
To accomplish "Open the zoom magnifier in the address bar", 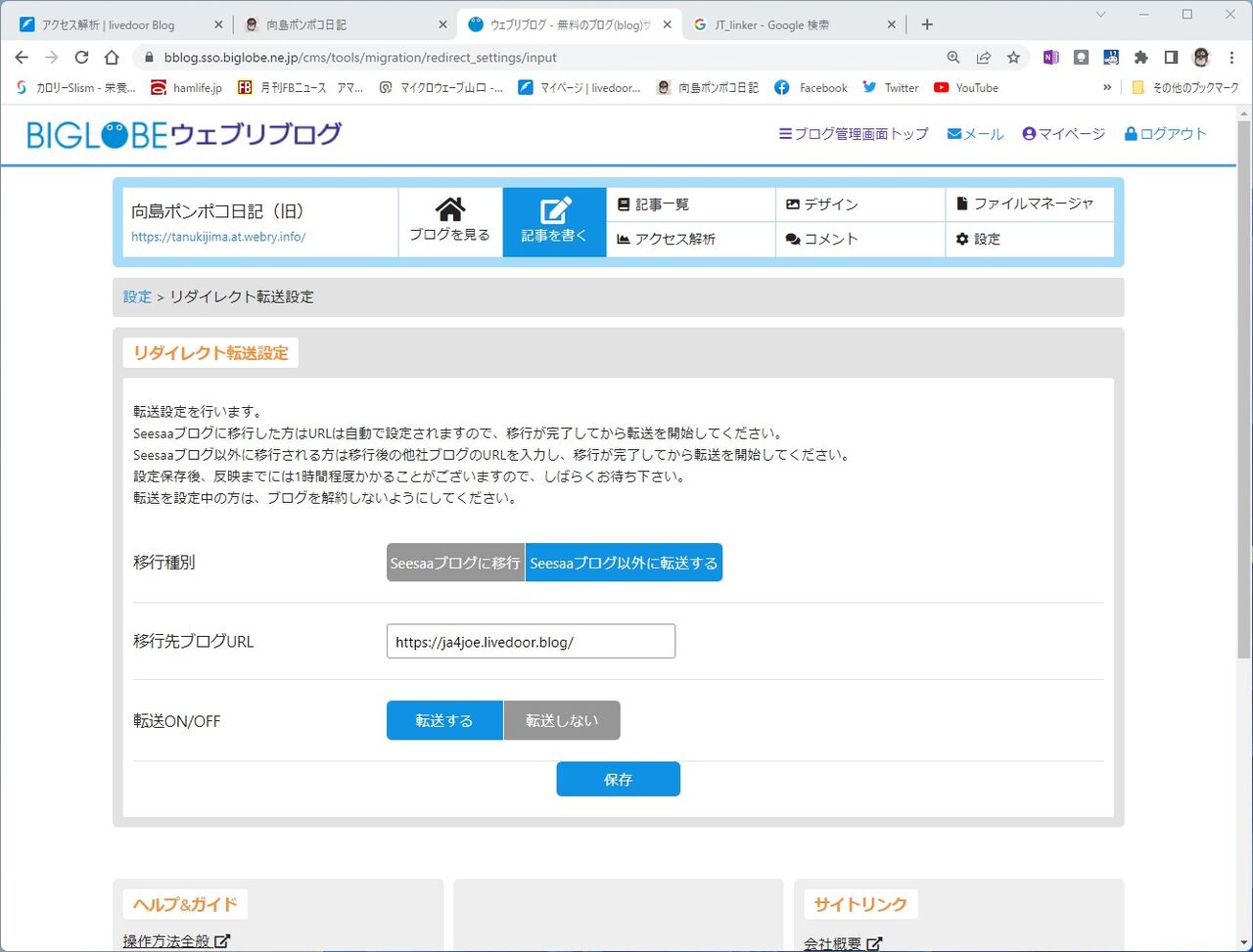I will tap(953, 58).
